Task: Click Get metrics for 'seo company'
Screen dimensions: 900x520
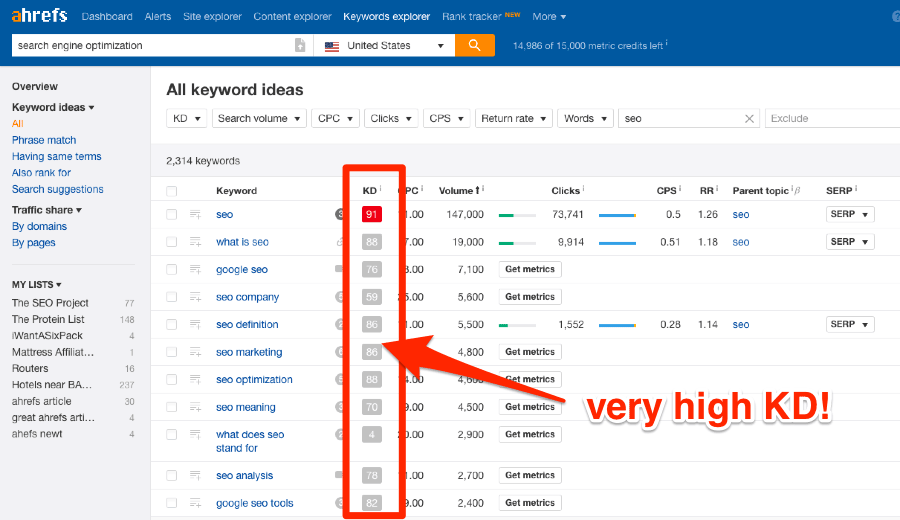Action: click(530, 297)
